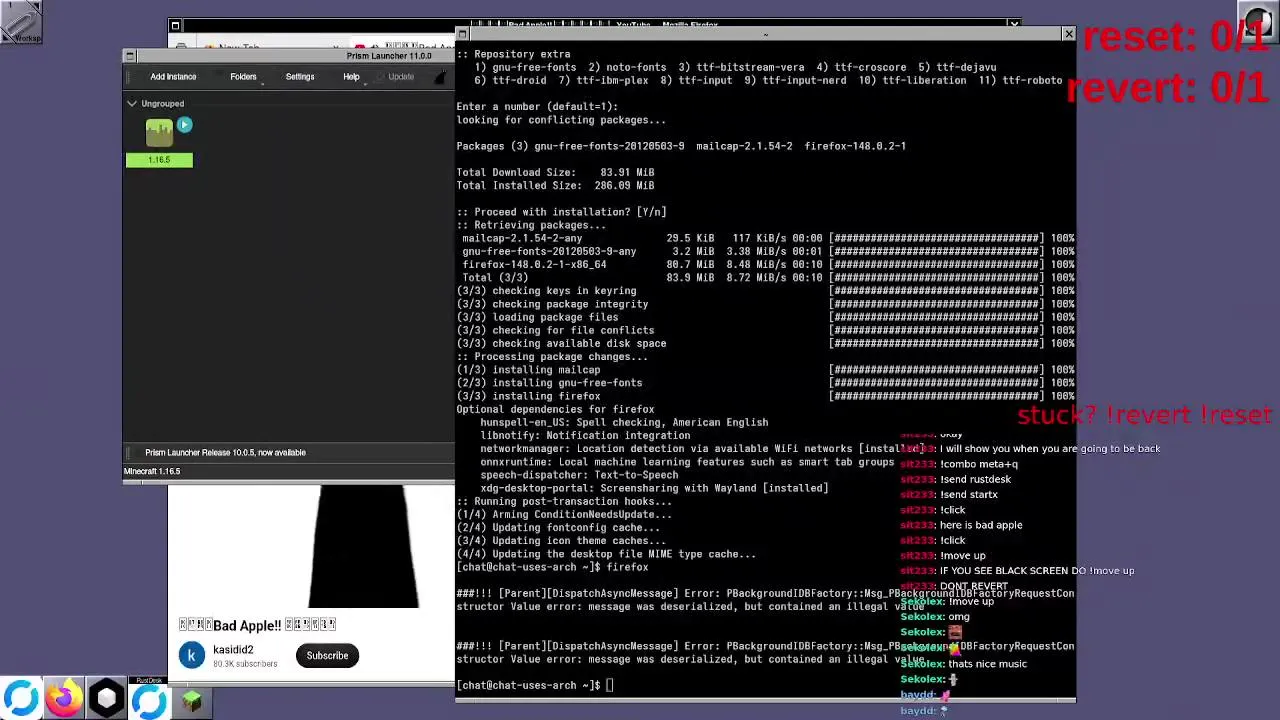Click the Bad Apple video player area
This screenshot has width=1280, height=720.
click(x=311, y=547)
